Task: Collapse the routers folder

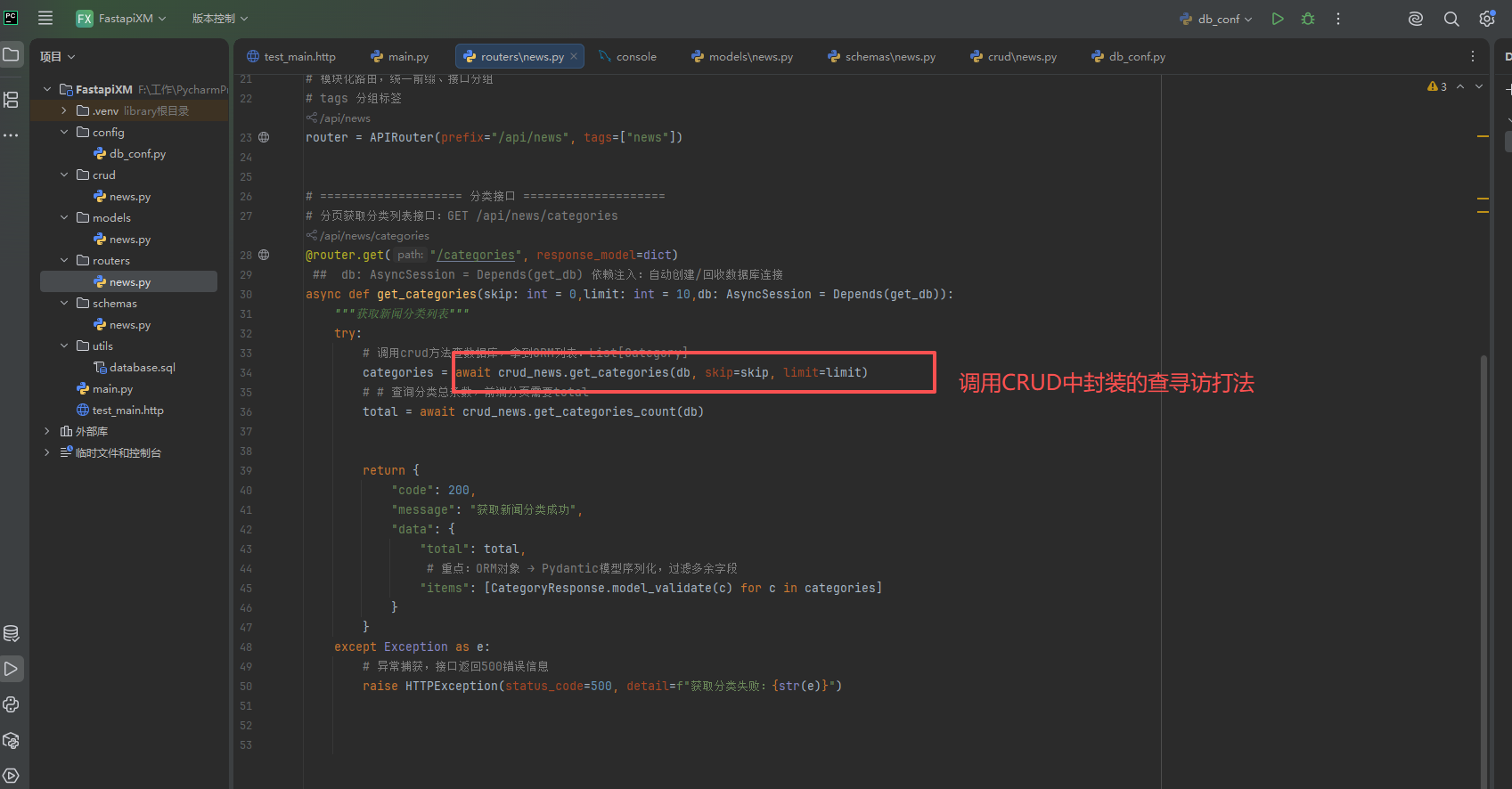Action: [64, 260]
